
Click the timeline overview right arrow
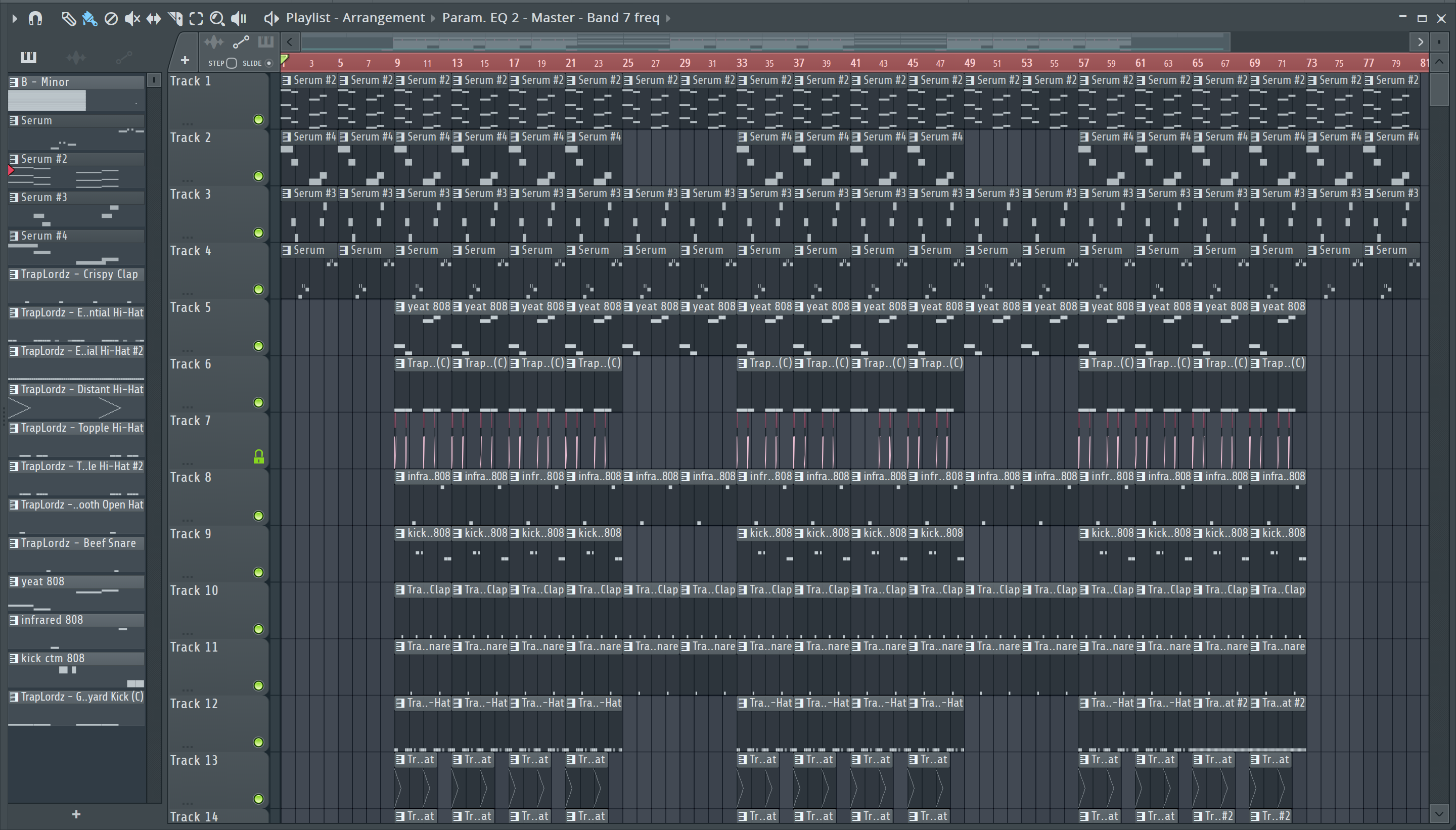[1420, 41]
